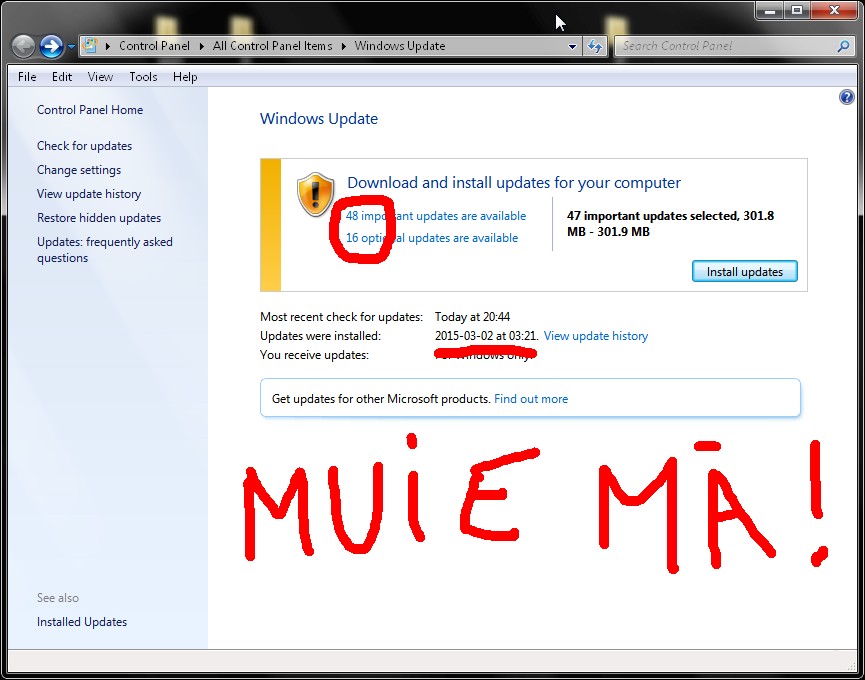The image size is (865, 680).
Task: Close the Windows Update window
Action: tap(833, 10)
